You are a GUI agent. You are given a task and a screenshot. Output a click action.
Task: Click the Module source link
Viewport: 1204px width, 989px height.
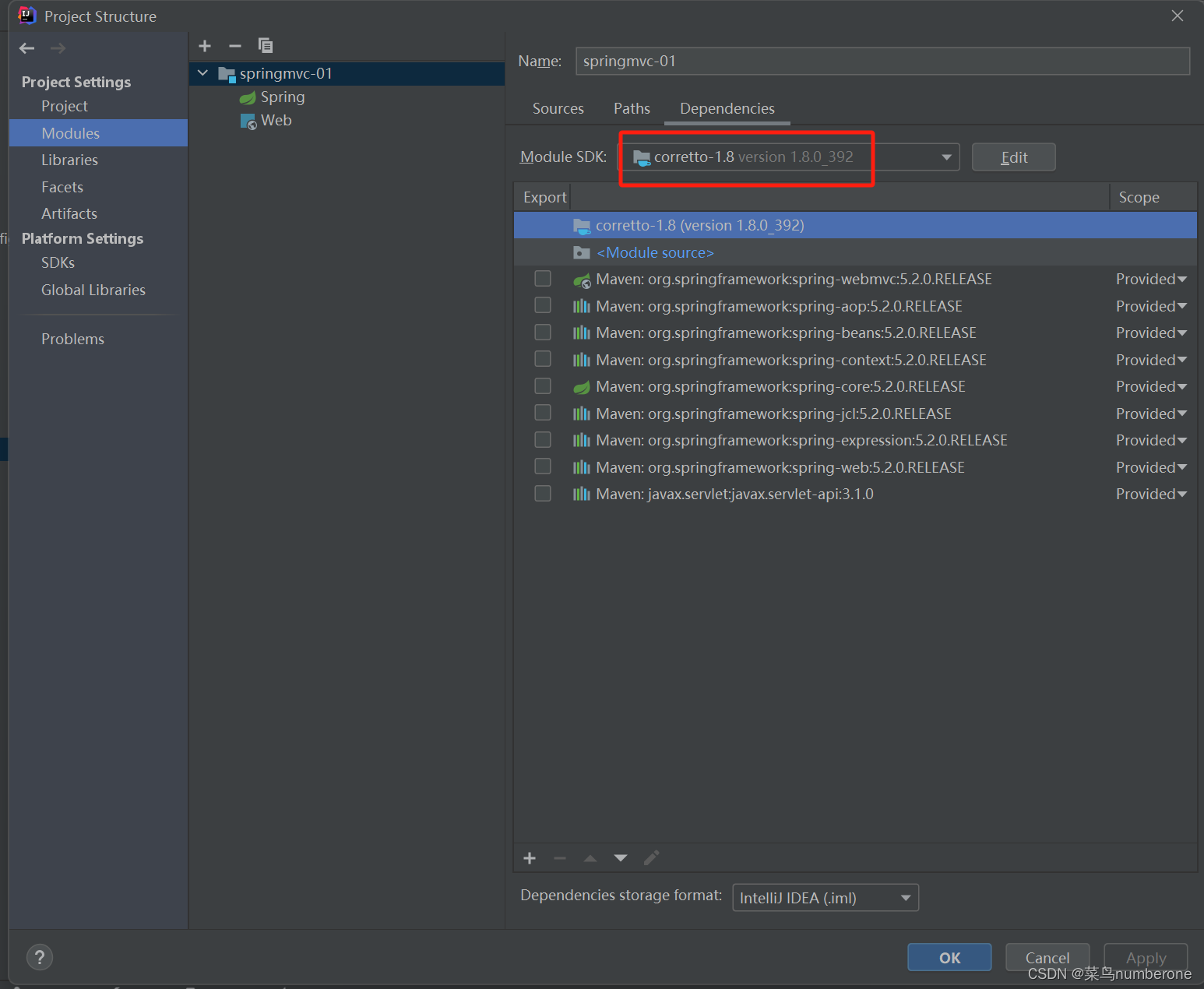click(x=655, y=252)
